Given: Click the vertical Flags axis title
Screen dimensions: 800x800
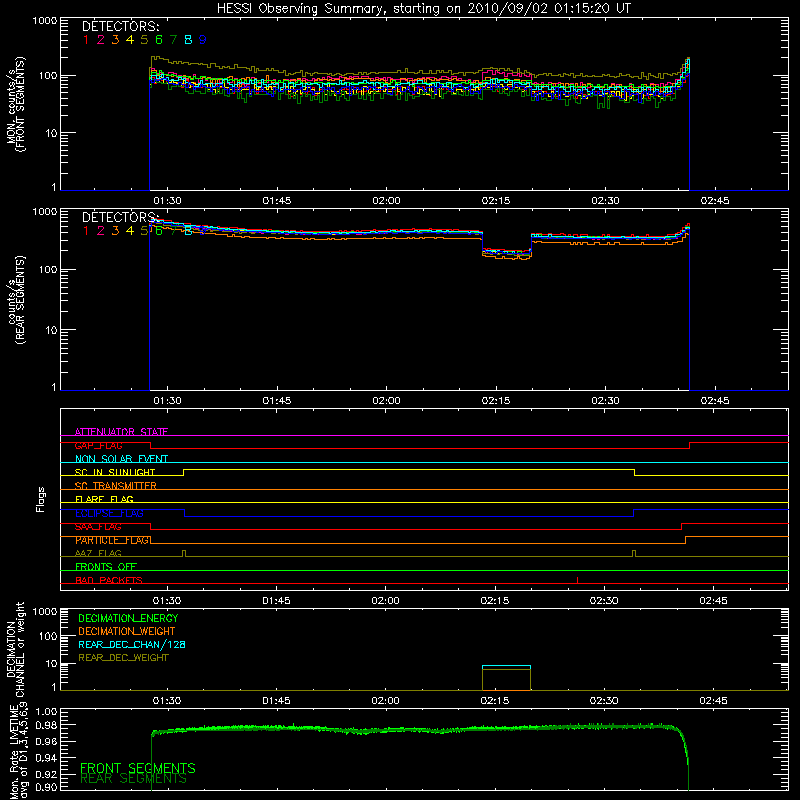Looking at the screenshot, I should [40, 499].
